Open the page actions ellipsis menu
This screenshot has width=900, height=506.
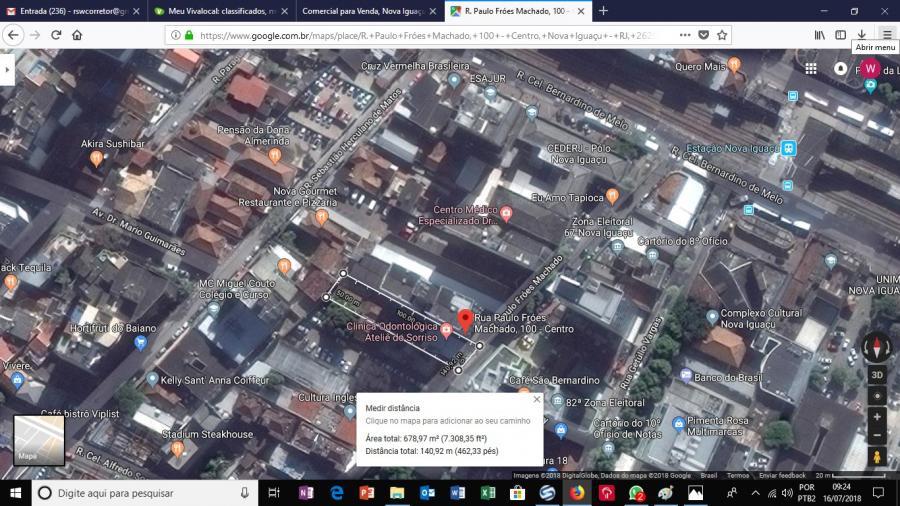[684, 34]
